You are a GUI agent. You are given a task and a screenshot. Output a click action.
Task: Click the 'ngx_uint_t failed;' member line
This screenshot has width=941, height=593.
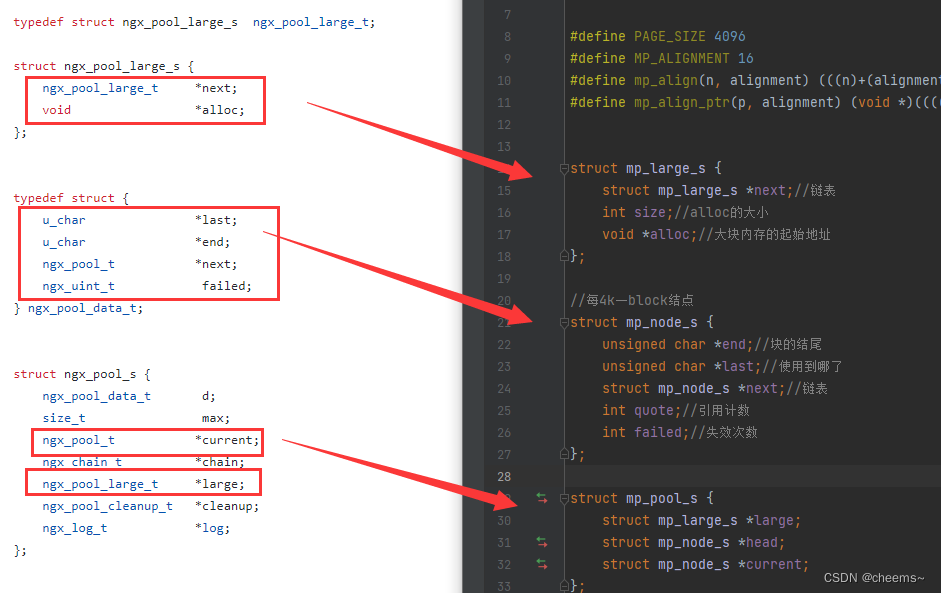(x=147, y=286)
